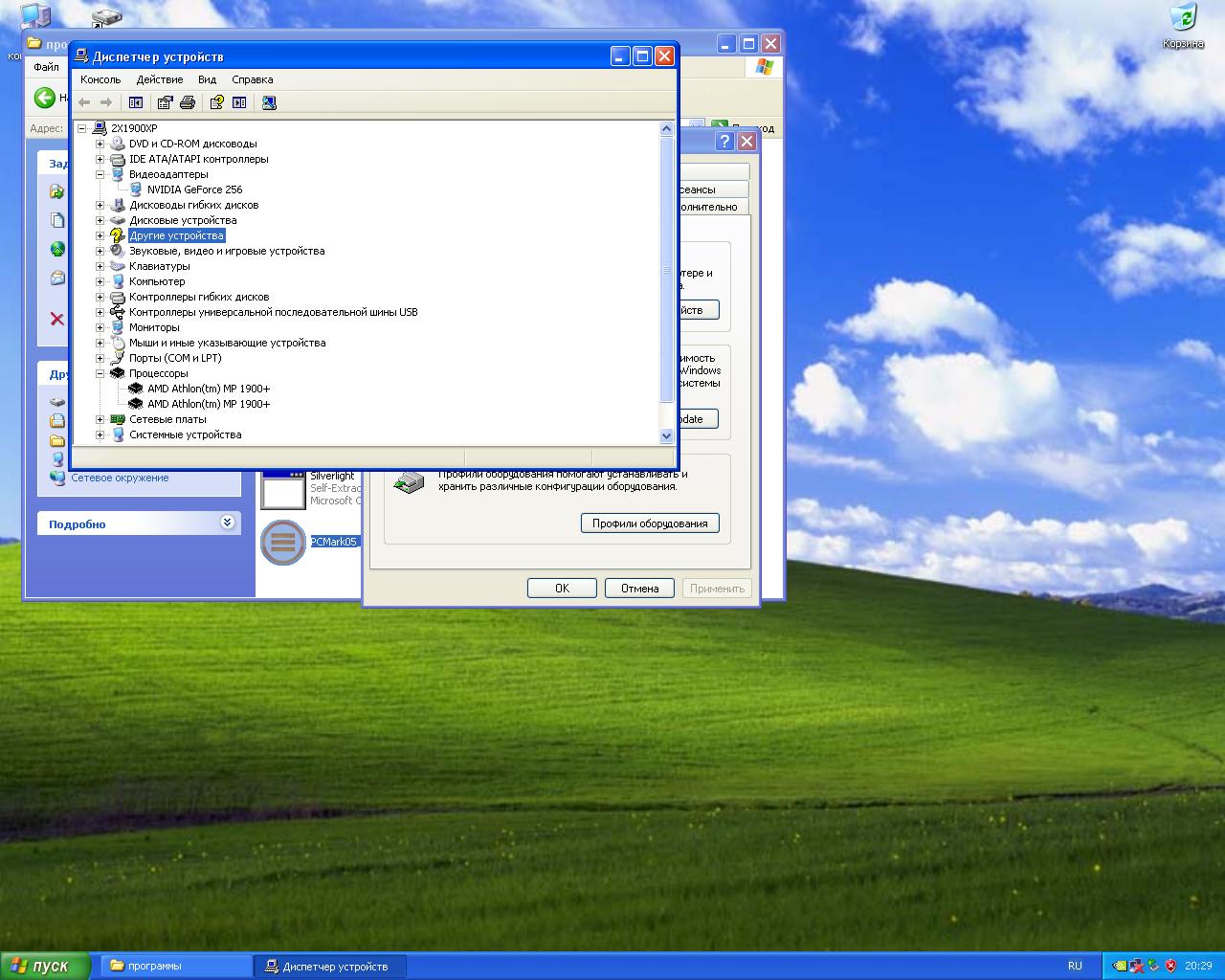Screen dimensions: 1225x980
Task: Open the Консоль menu
Action: pyautogui.click(x=100, y=79)
